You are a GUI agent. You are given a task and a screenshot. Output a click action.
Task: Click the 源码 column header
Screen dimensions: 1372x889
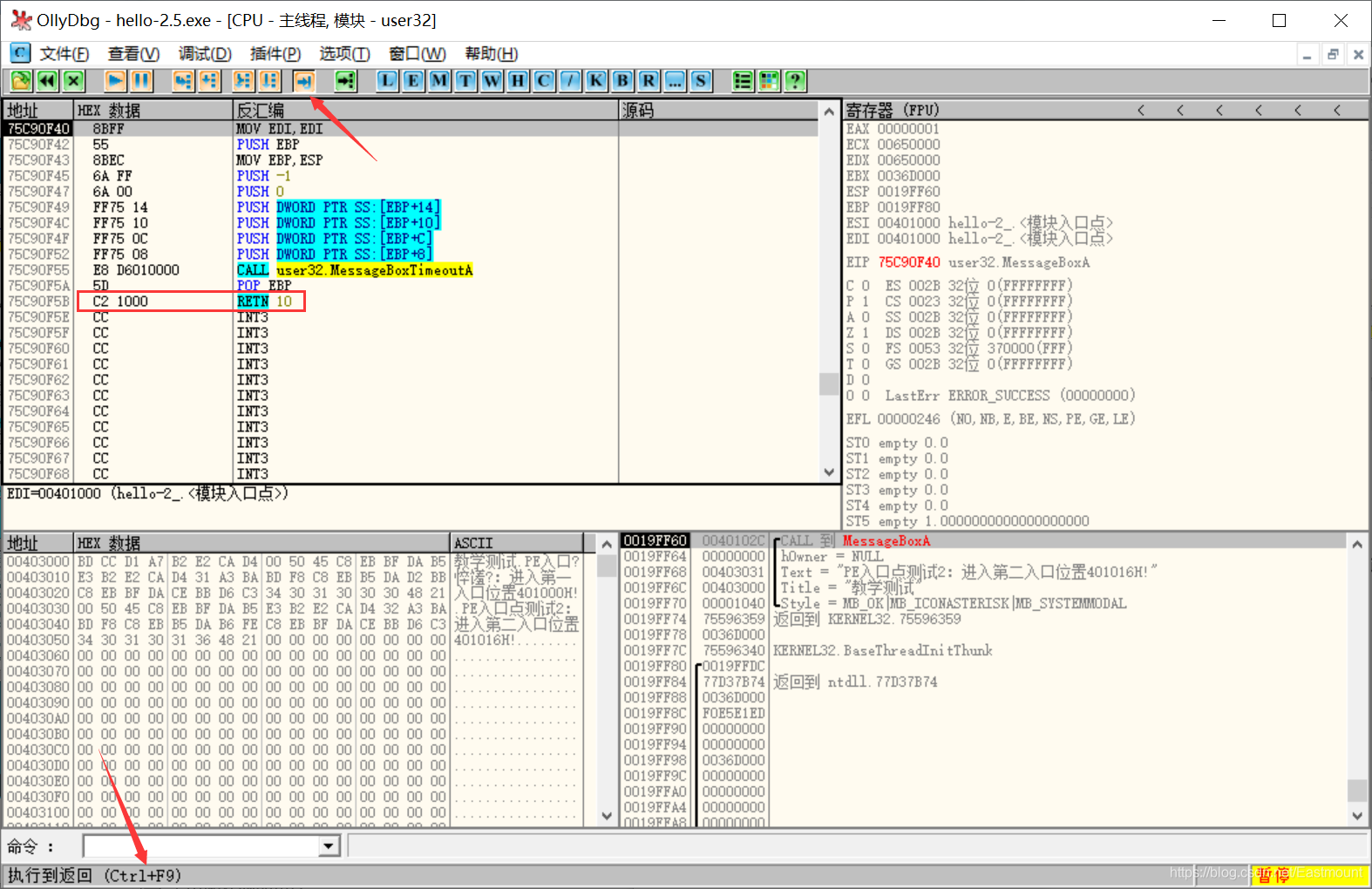[x=719, y=111]
